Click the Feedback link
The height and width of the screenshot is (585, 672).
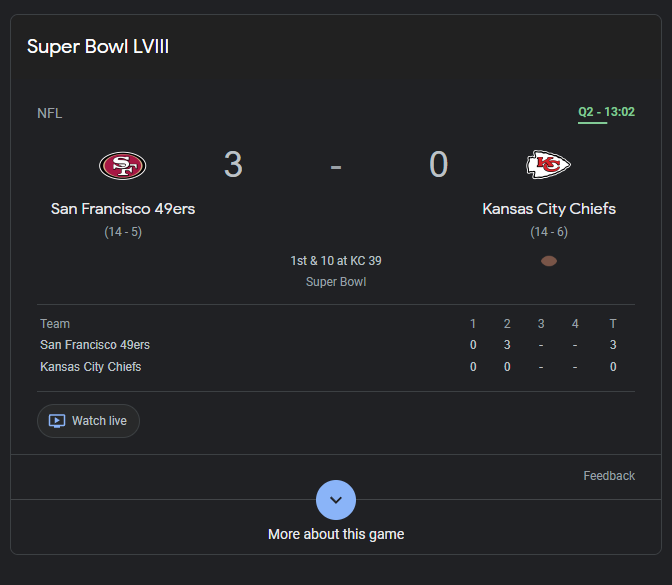609,476
